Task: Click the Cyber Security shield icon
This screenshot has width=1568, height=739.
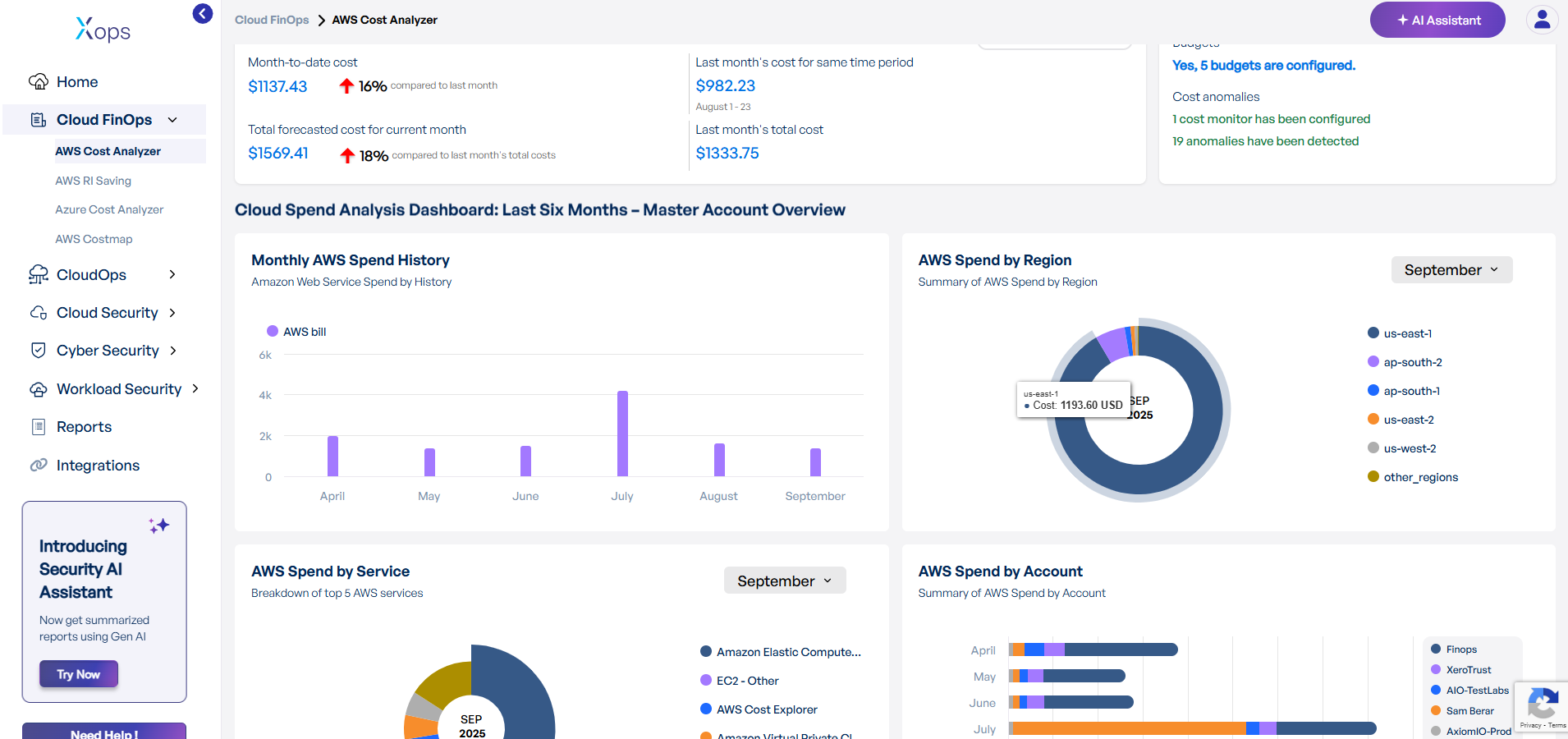Action: pyautogui.click(x=39, y=351)
